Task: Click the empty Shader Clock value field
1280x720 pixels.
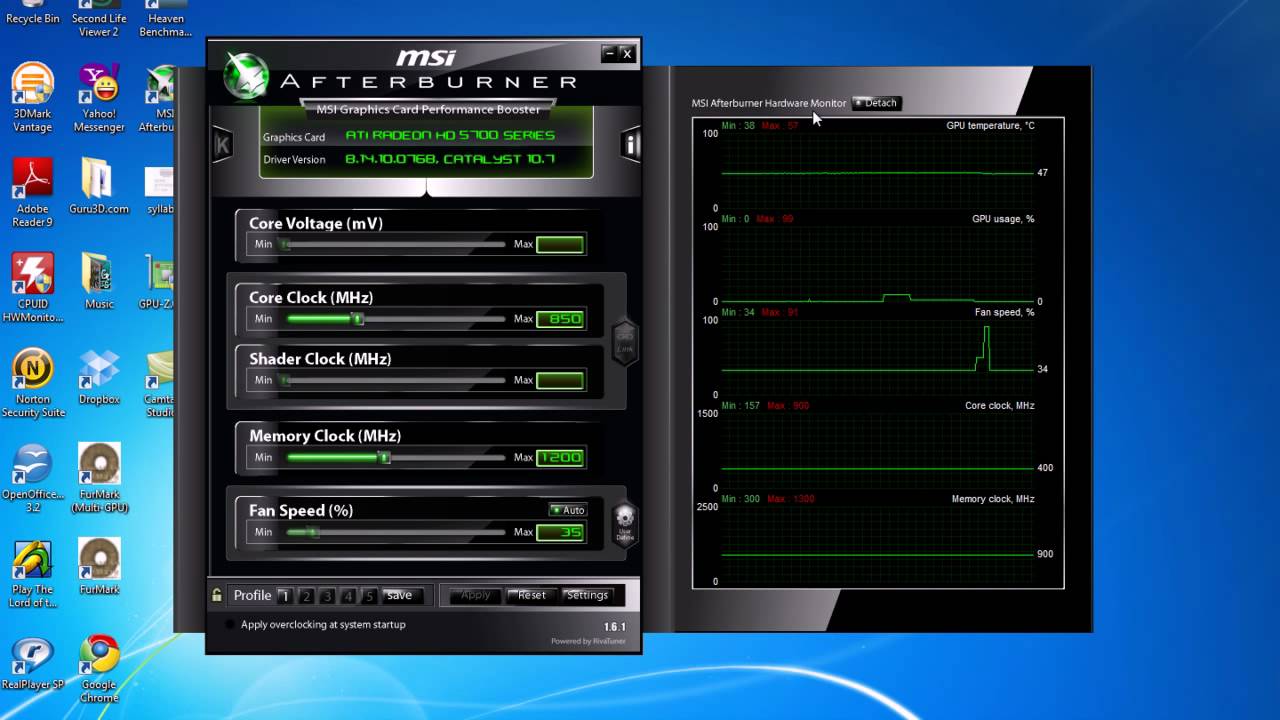Action: tap(560, 380)
